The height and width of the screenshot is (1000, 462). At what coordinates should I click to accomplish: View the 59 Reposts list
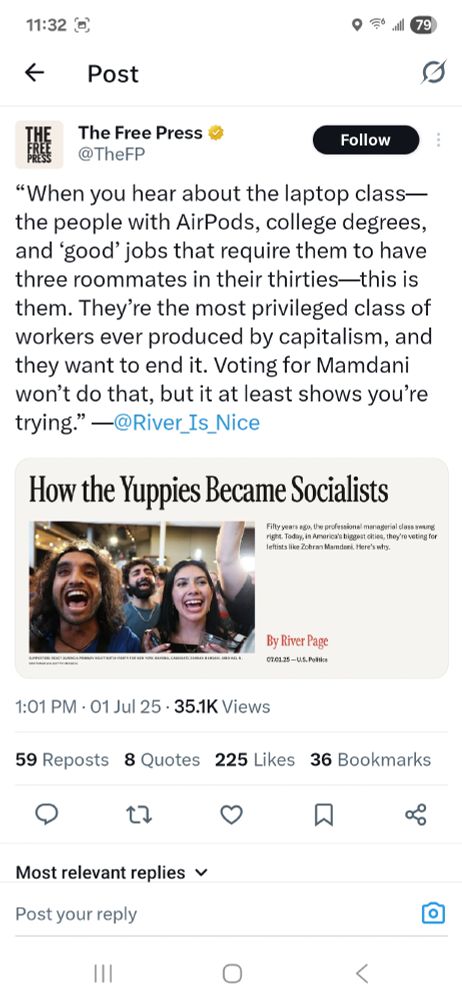pyautogui.click(x=62, y=760)
